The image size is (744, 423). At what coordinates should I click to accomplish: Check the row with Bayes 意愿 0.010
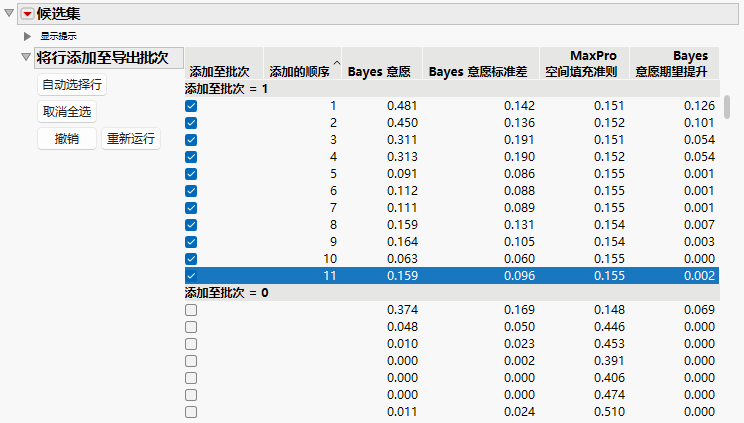[191, 344]
